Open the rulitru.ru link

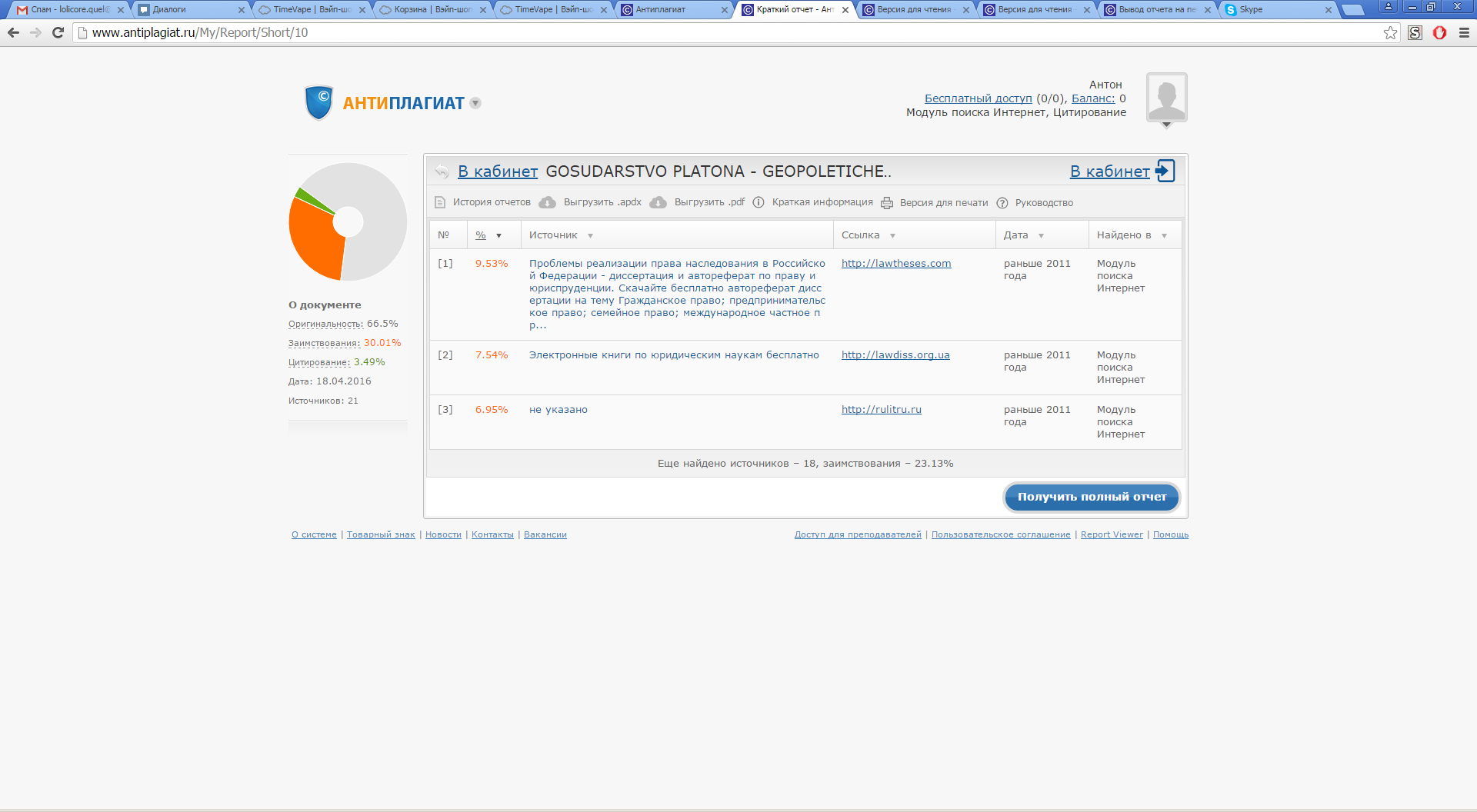[x=882, y=410]
